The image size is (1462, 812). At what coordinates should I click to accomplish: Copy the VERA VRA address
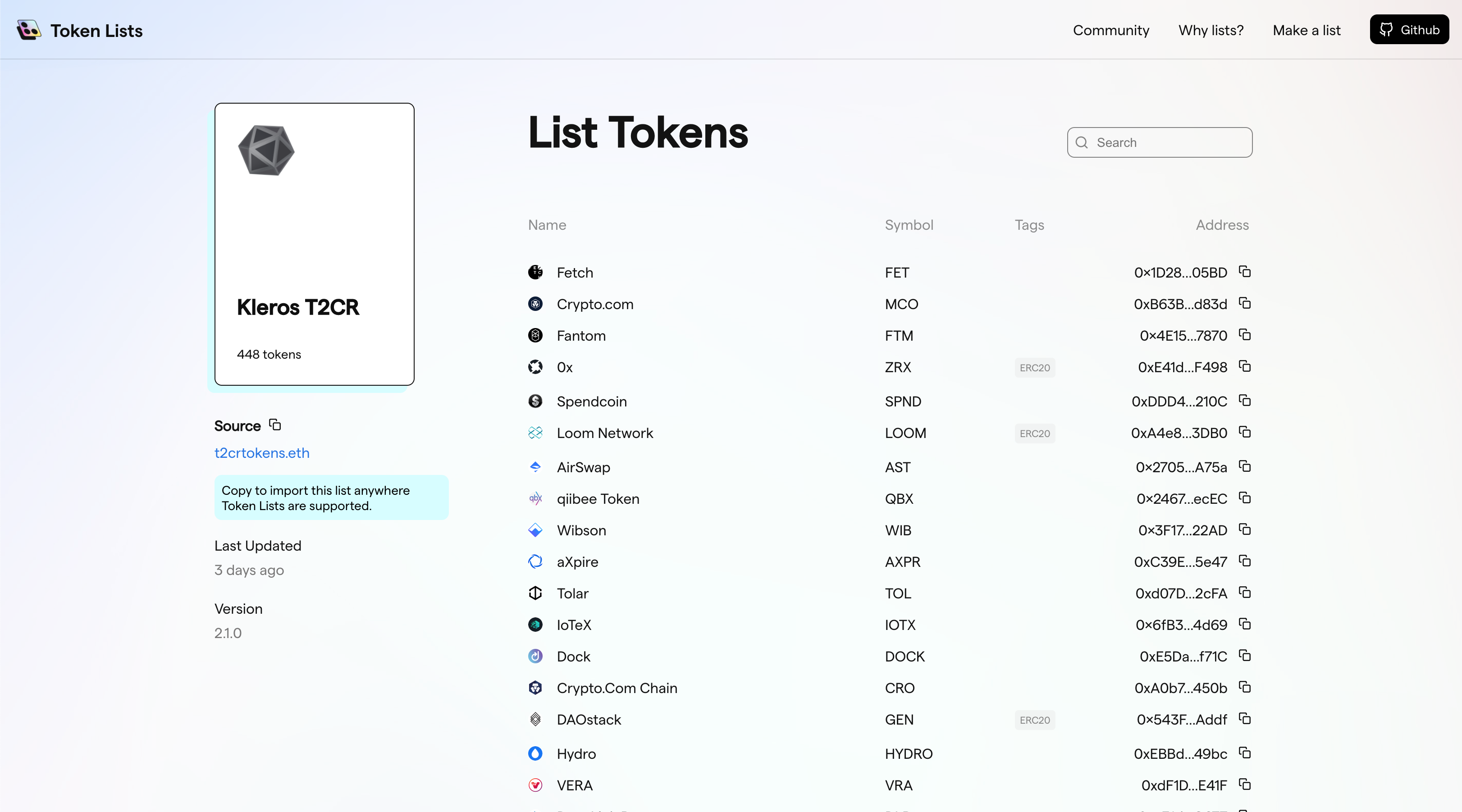pos(1245,785)
